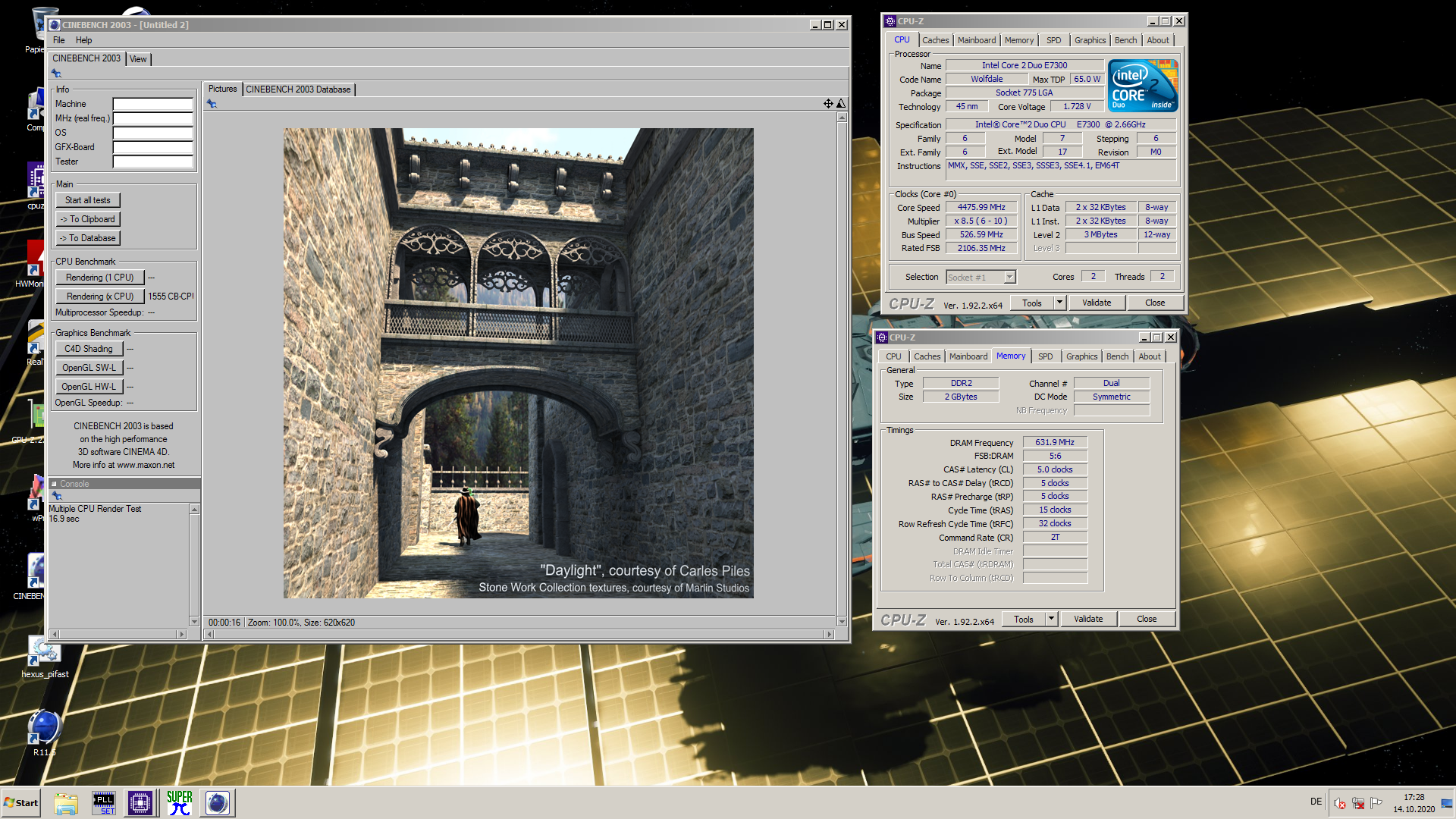Click the console vertical scrollbar down arrow
The height and width of the screenshot is (819, 1456).
195,622
